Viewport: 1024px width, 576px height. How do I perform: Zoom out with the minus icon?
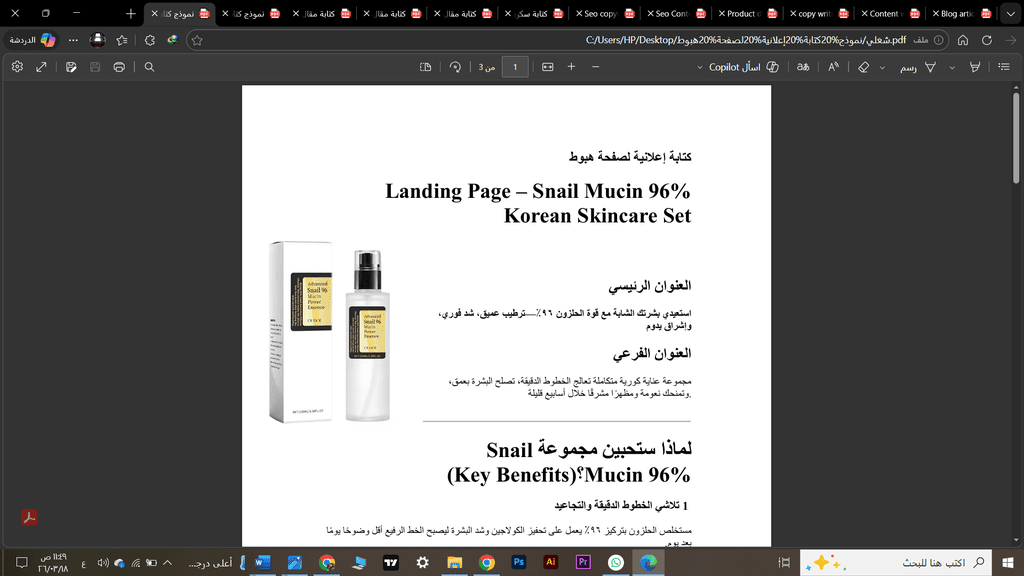click(596, 67)
